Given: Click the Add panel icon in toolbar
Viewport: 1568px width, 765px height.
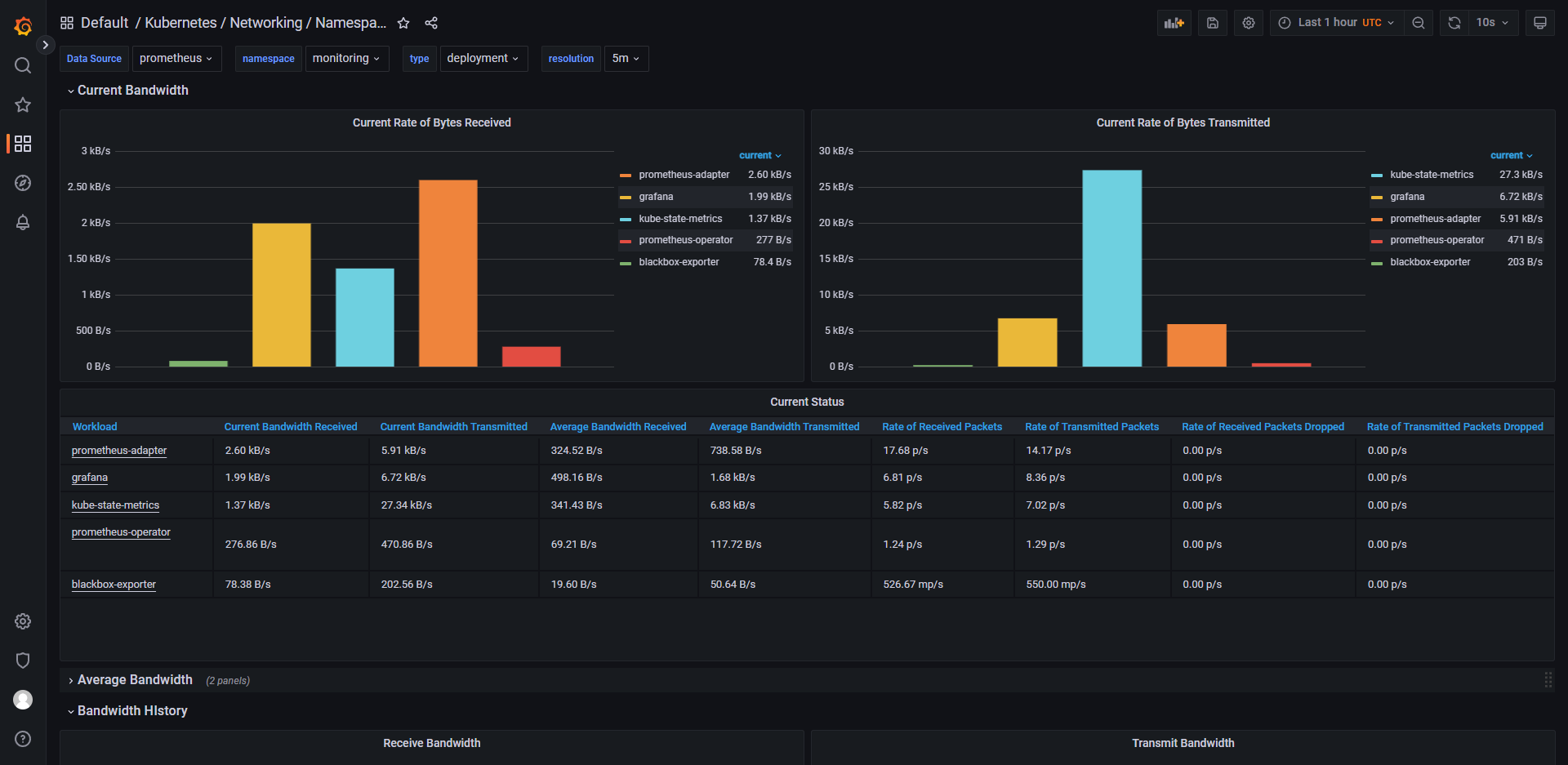Looking at the screenshot, I should click(1174, 23).
